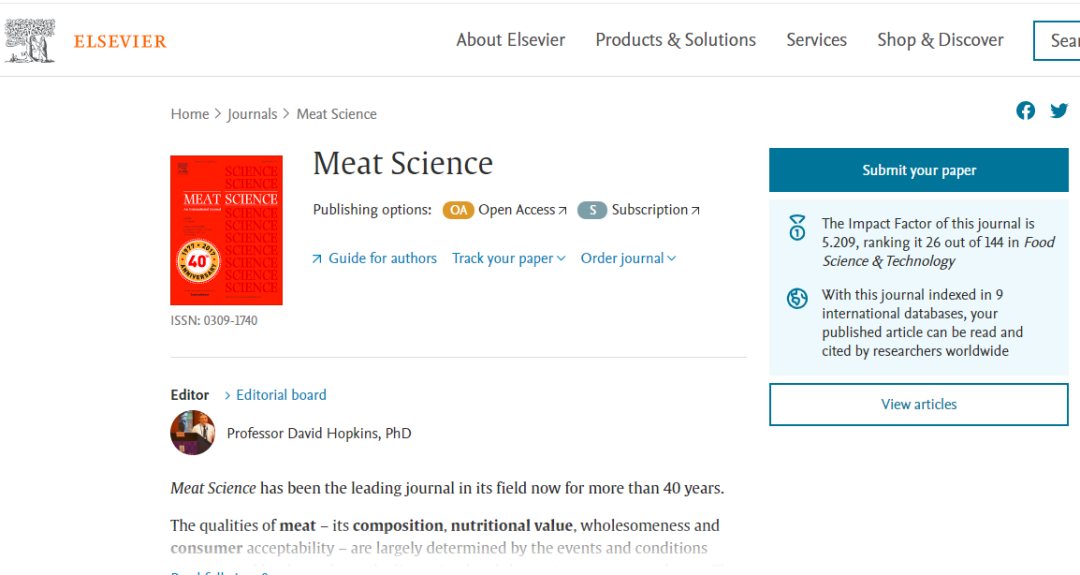Open the About Elsevier menu
1080x575 pixels.
[x=510, y=40]
